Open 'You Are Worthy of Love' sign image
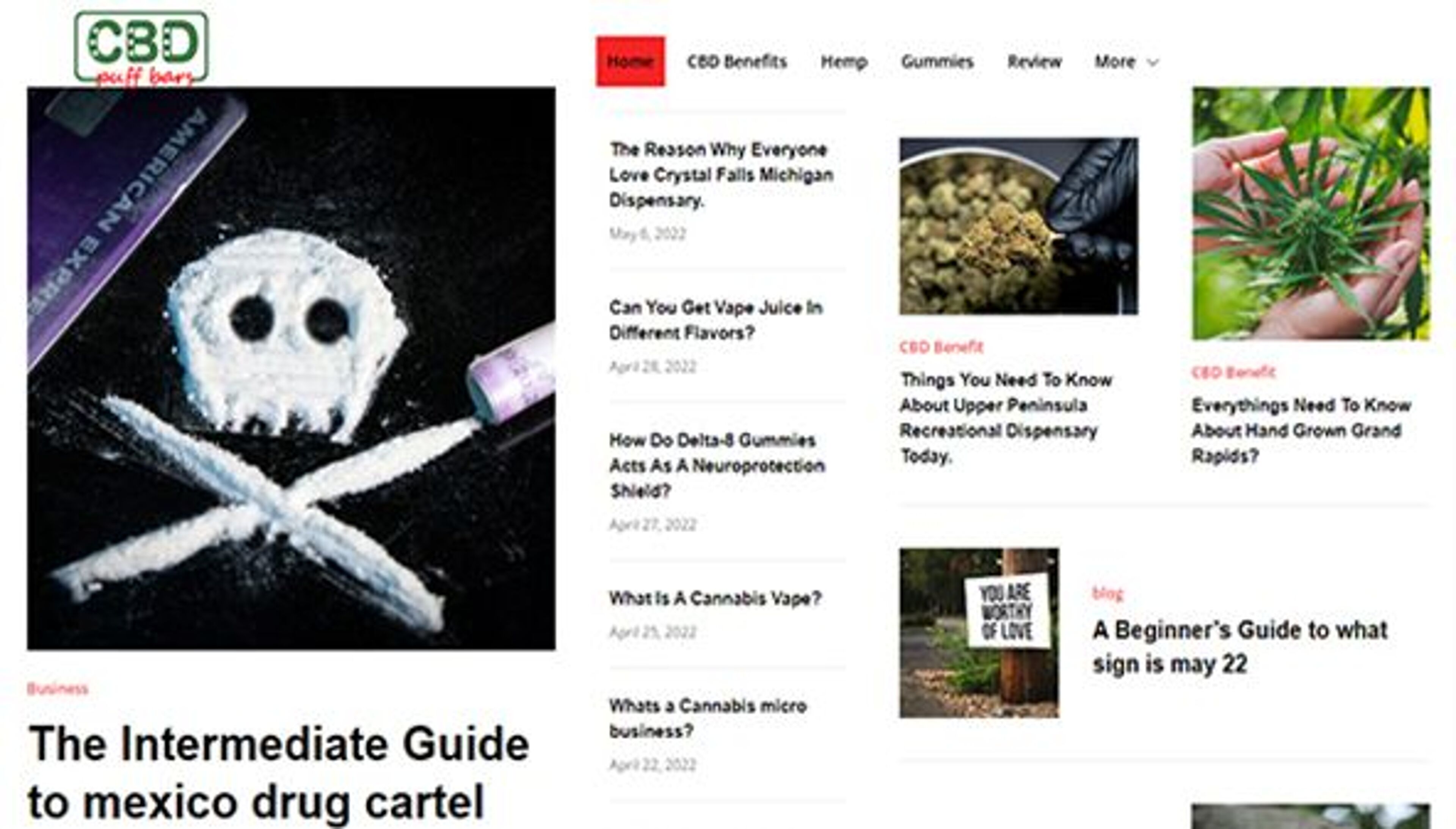1456x829 pixels. pyautogui.click(x=979, y=633)
